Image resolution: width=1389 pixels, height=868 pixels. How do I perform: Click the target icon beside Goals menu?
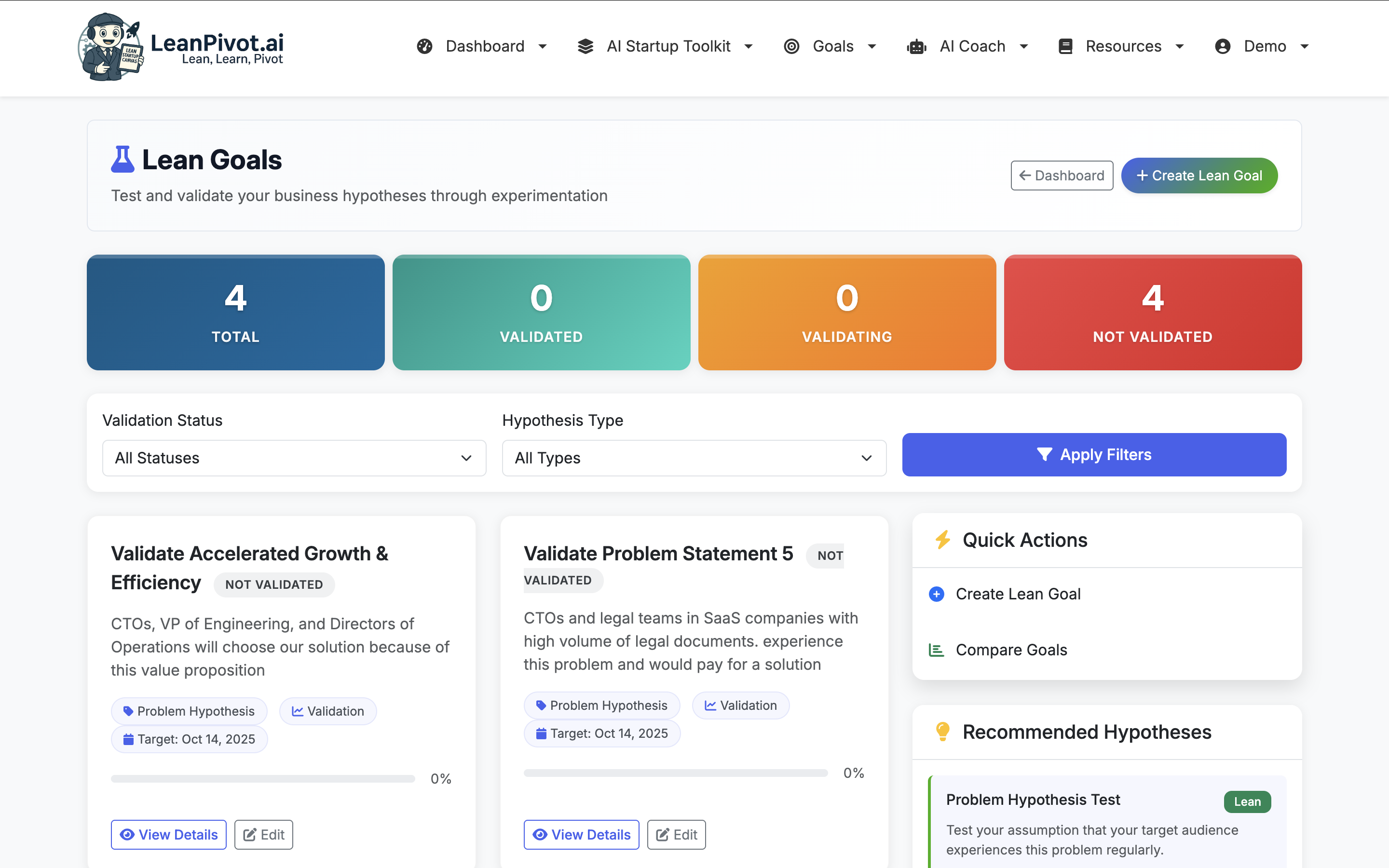click(792, 46)
